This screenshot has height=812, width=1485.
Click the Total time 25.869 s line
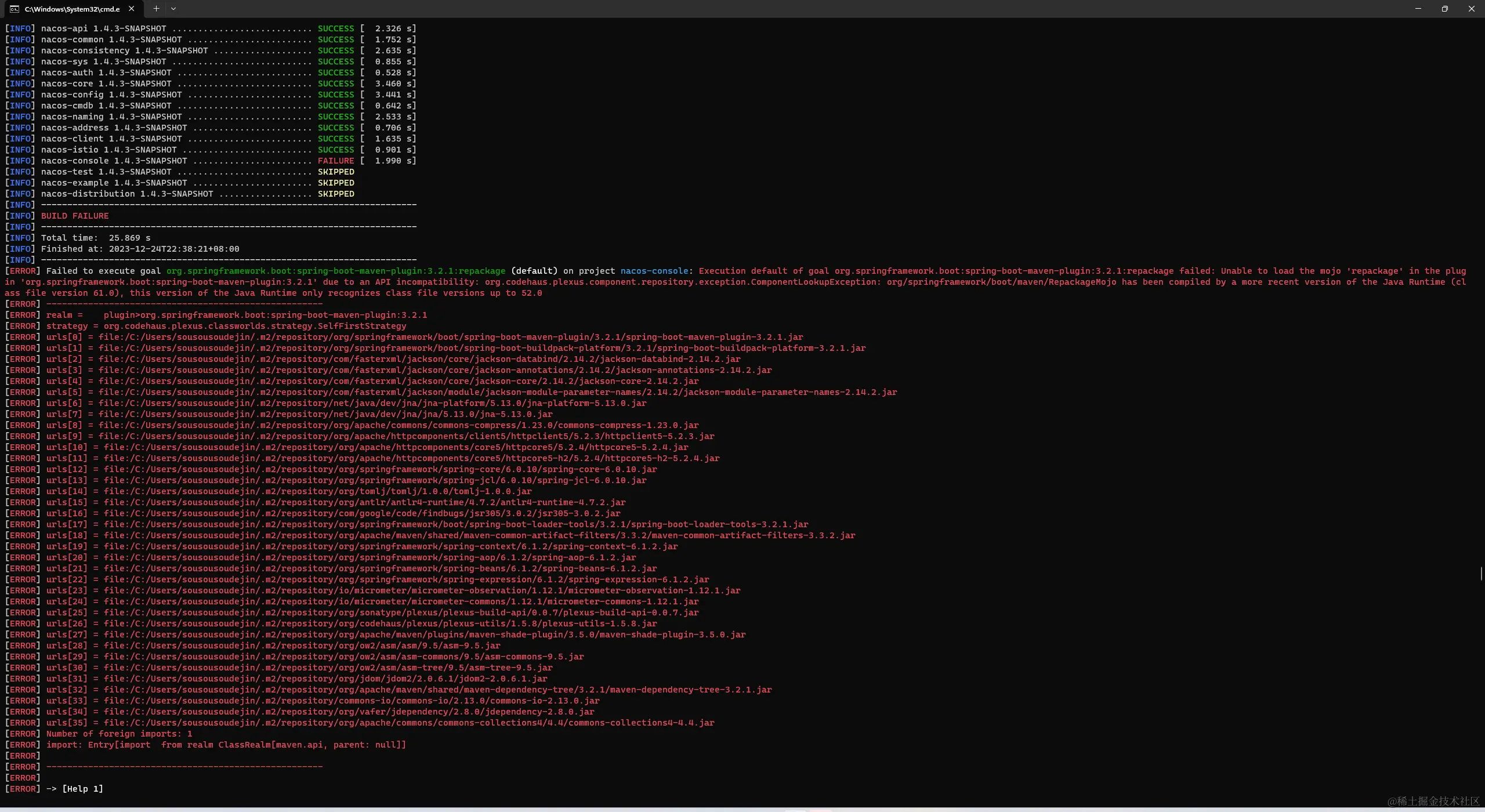click(96, 238)
